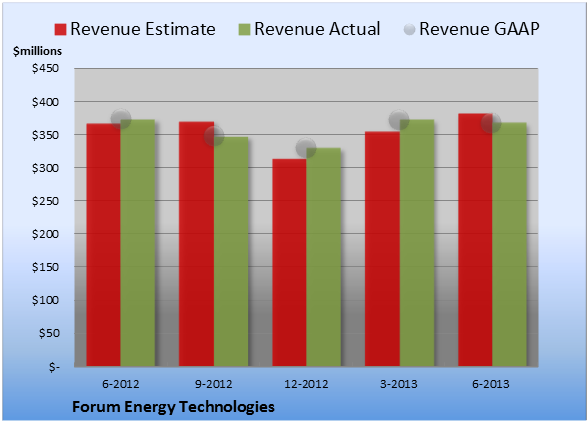Click the '$450' axis value
Image resolution: width=588 pixels, height=422 pixels.
45,68
